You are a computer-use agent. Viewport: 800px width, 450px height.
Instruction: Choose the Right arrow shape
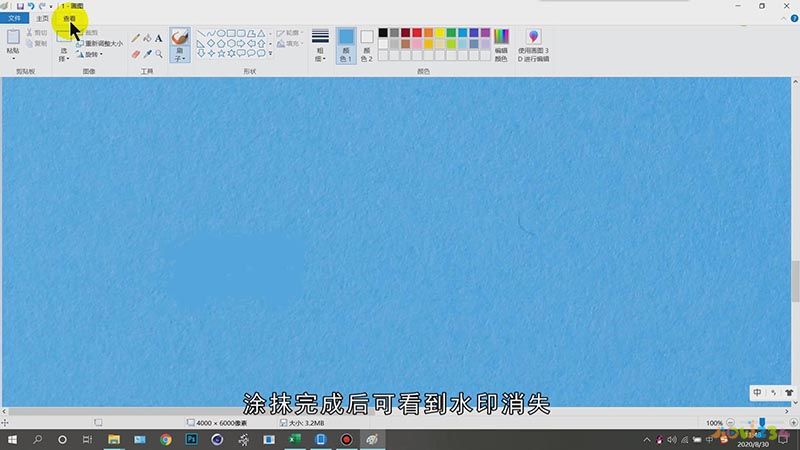(x=241, y=43)
